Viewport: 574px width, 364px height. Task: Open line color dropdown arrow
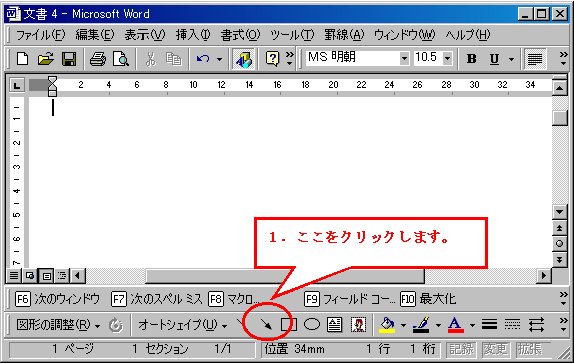coord(438,325)
